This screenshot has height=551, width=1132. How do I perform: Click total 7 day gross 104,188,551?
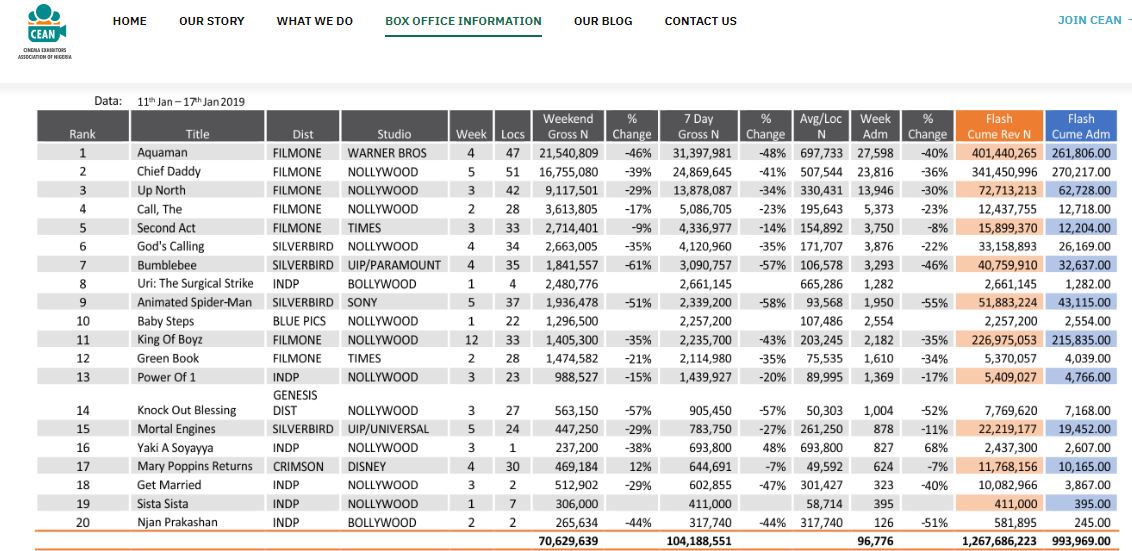pyautogui.click(x=697, y=541)
